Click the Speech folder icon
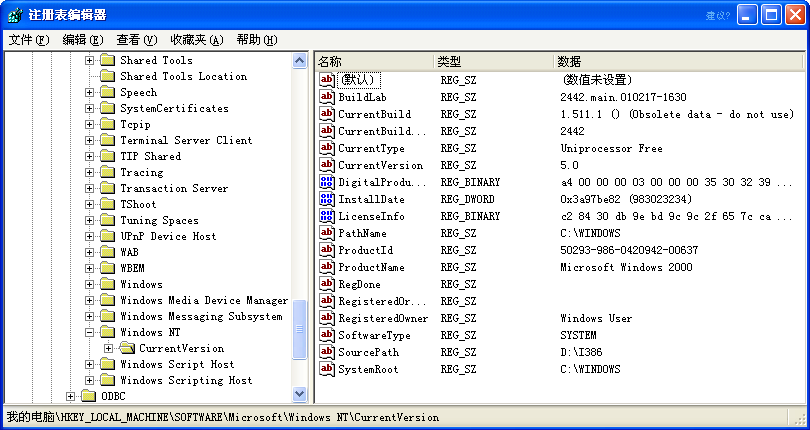 click(x=107, y=92)
